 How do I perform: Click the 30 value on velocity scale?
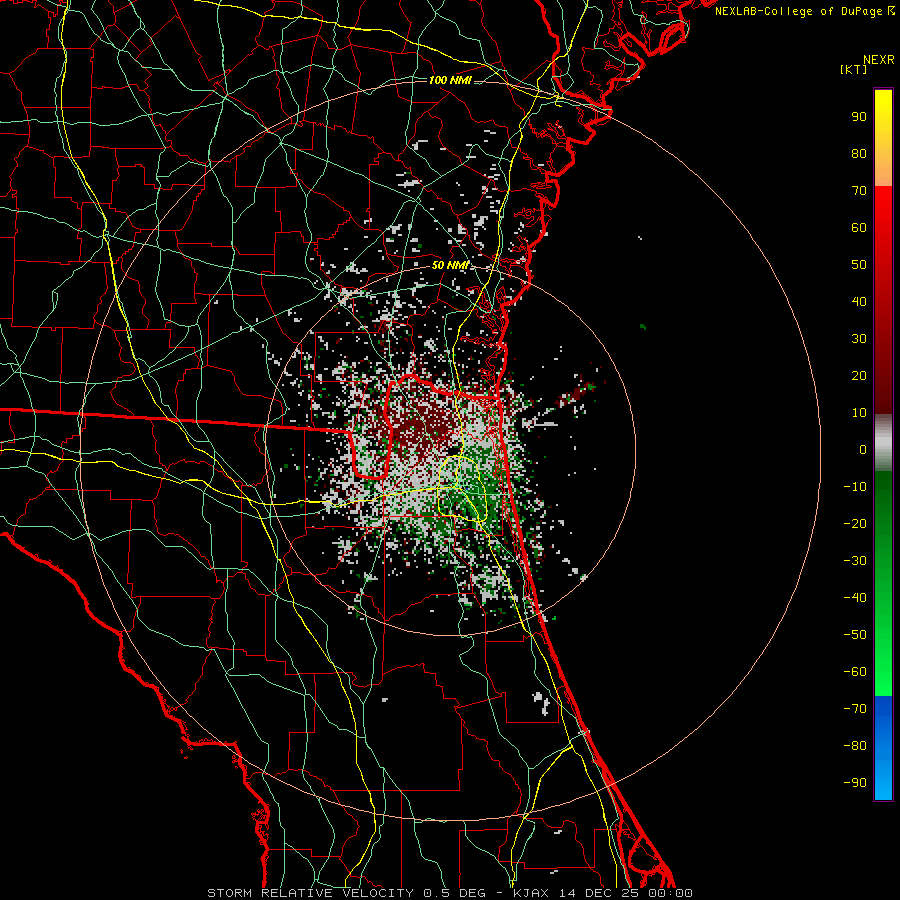click(x=859, y=339)
